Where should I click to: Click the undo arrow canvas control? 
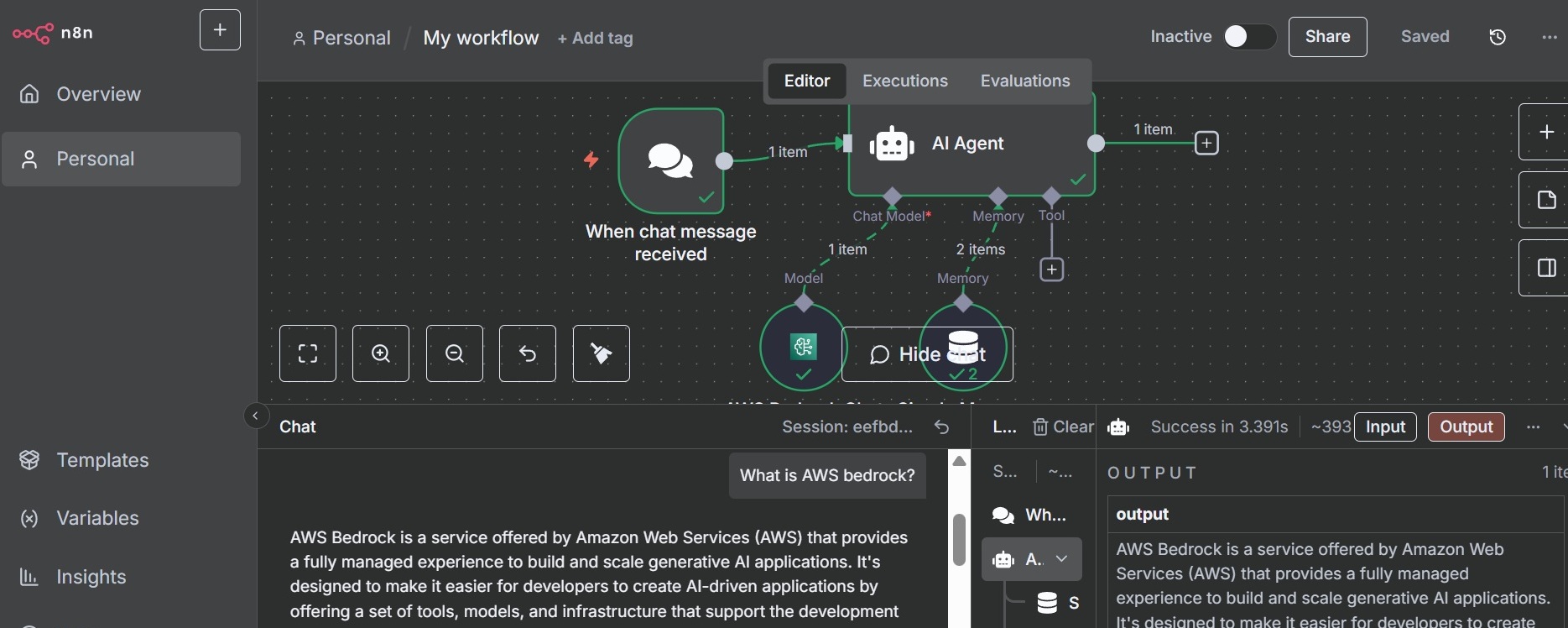[x=528, y=353]
